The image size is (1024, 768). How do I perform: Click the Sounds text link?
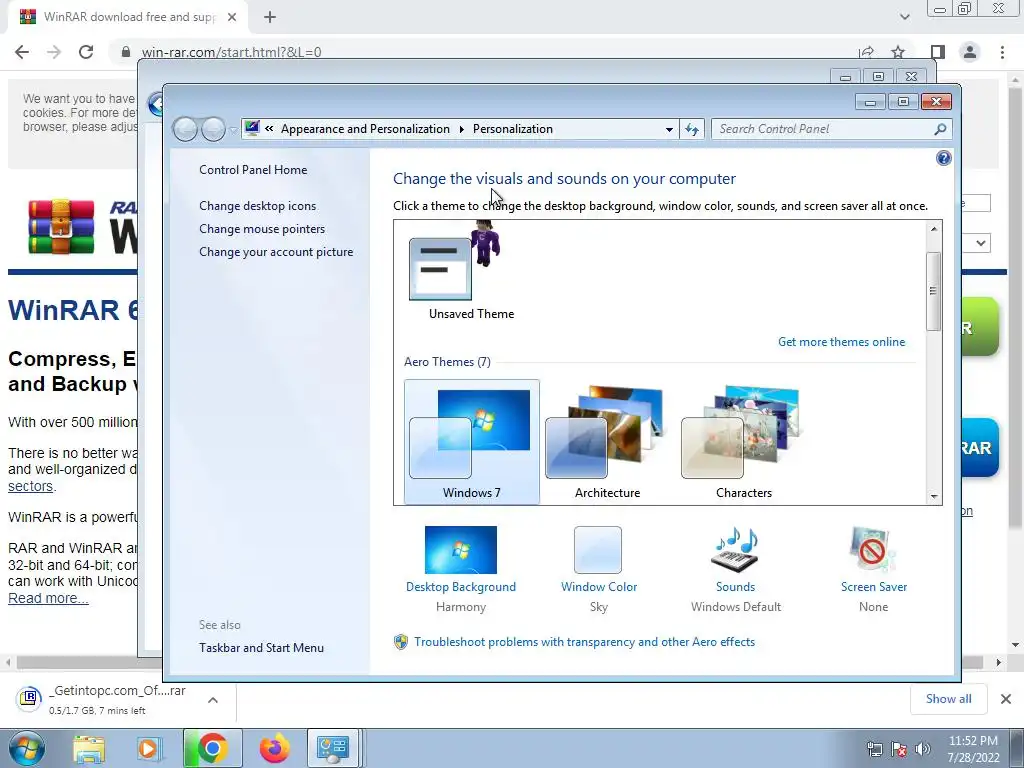(735, 586)
